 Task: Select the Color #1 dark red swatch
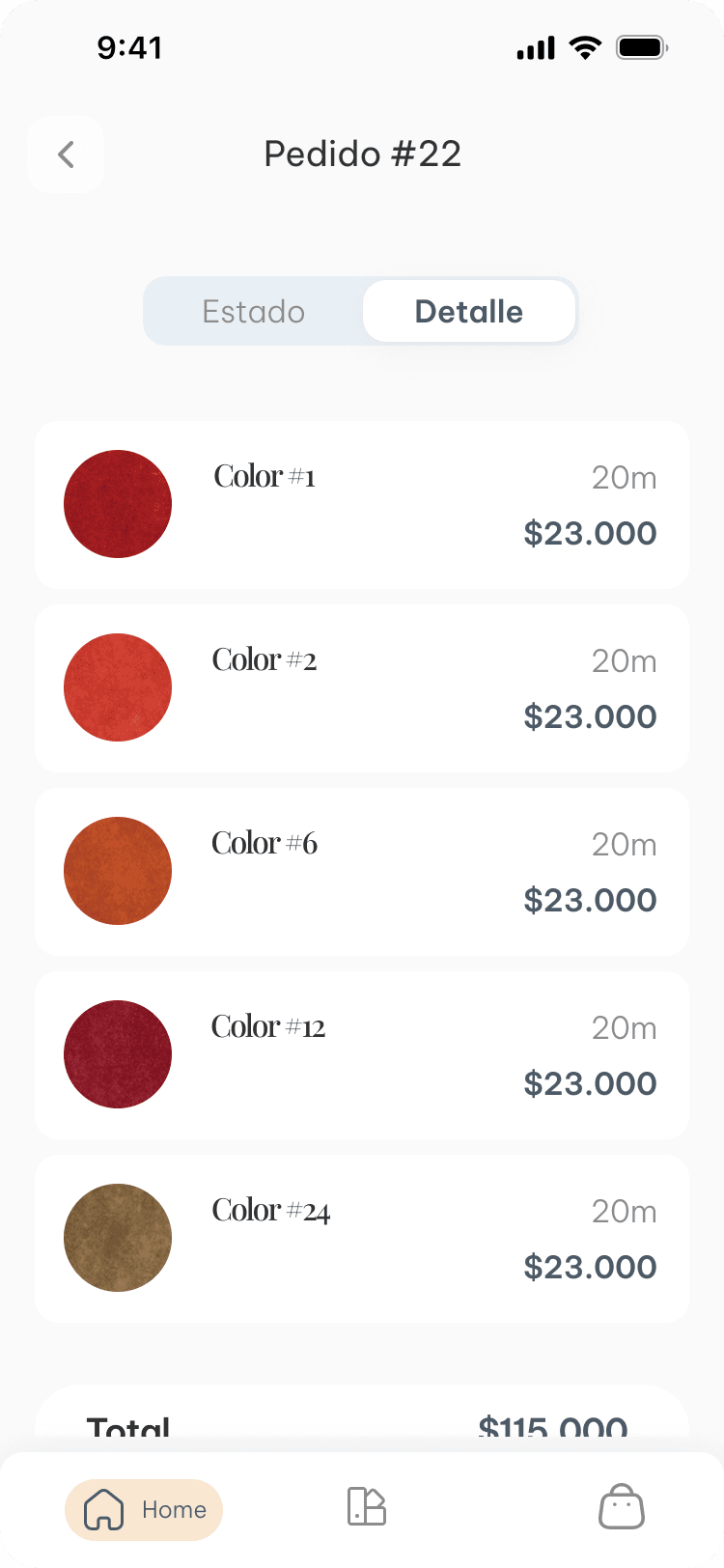point(118,504)
